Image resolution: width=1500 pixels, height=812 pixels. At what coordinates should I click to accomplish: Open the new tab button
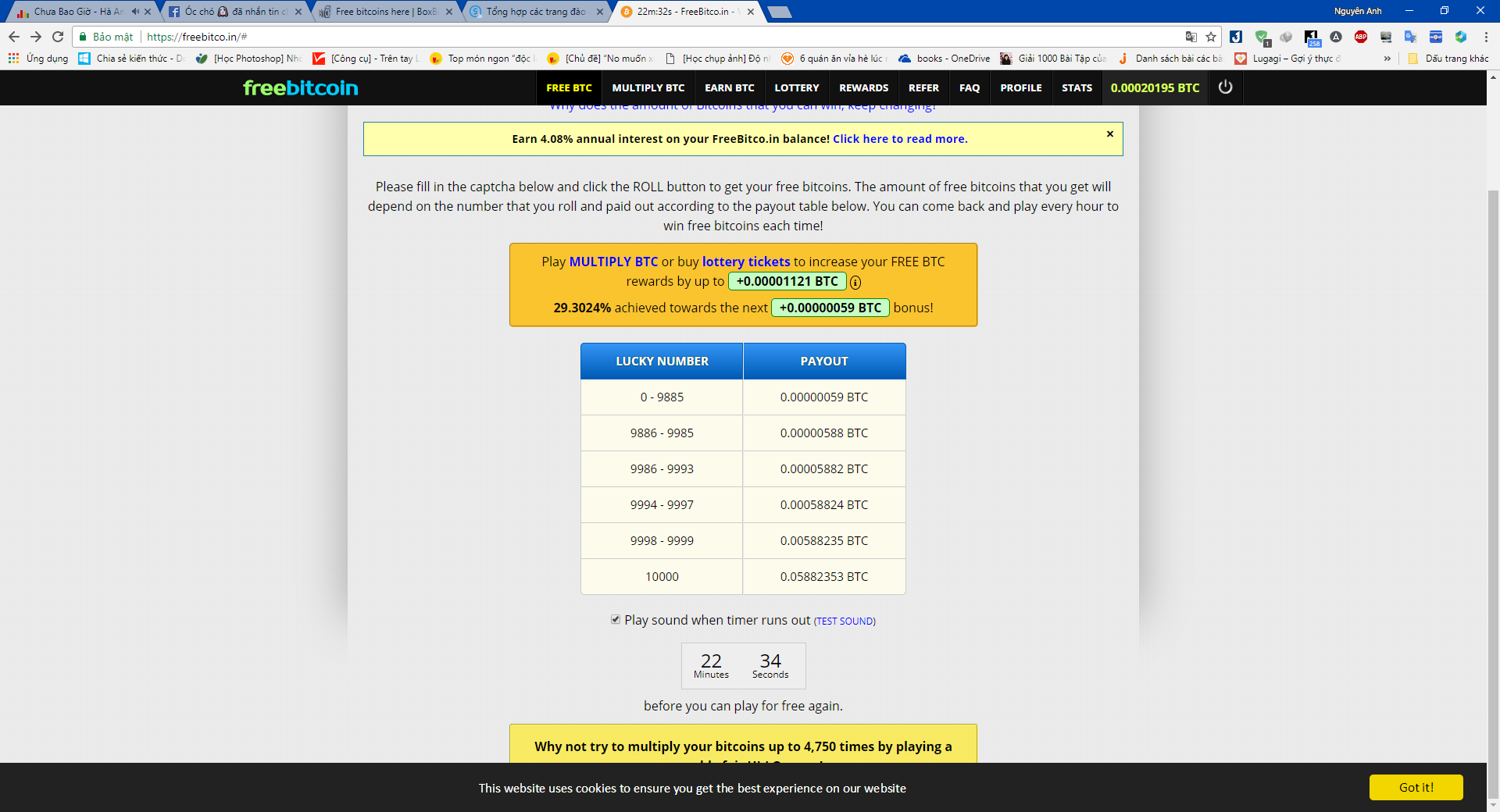point(779,12)
